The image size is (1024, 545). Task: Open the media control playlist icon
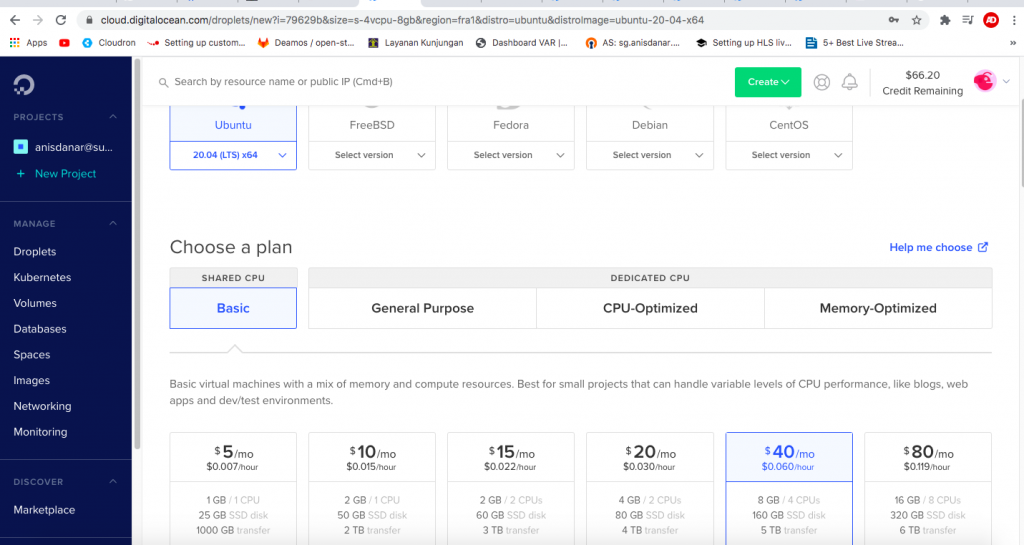968,20
